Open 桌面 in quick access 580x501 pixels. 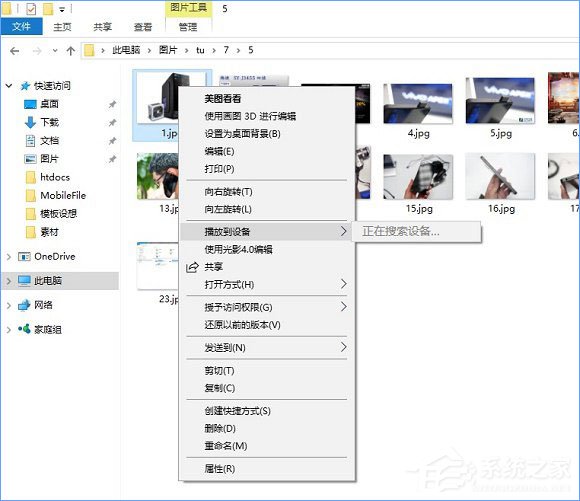[50, 104]
